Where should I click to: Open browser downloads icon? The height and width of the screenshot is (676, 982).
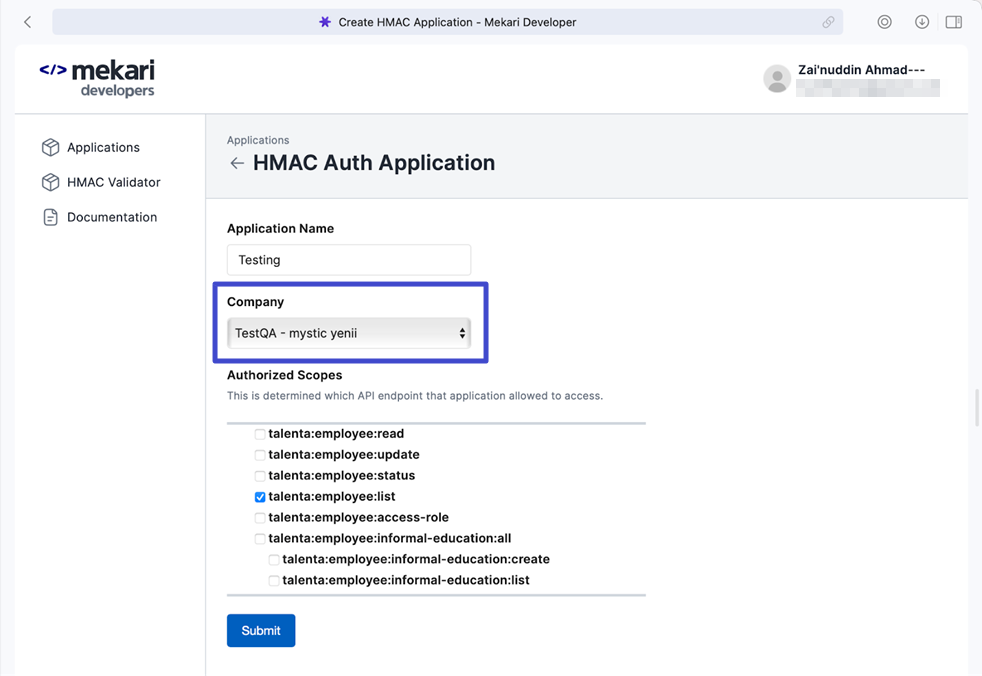pyautogui.click(x=922, y=22)
